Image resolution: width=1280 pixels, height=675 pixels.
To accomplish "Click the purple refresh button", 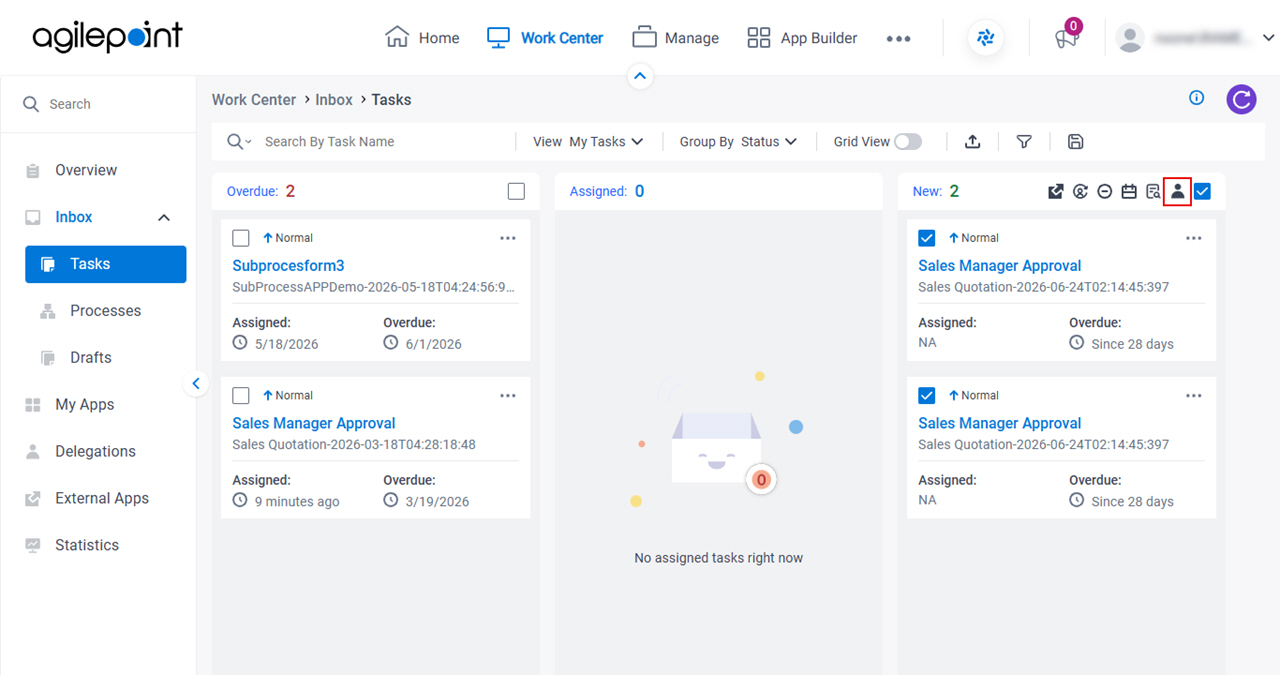I will coord(1242,99).
